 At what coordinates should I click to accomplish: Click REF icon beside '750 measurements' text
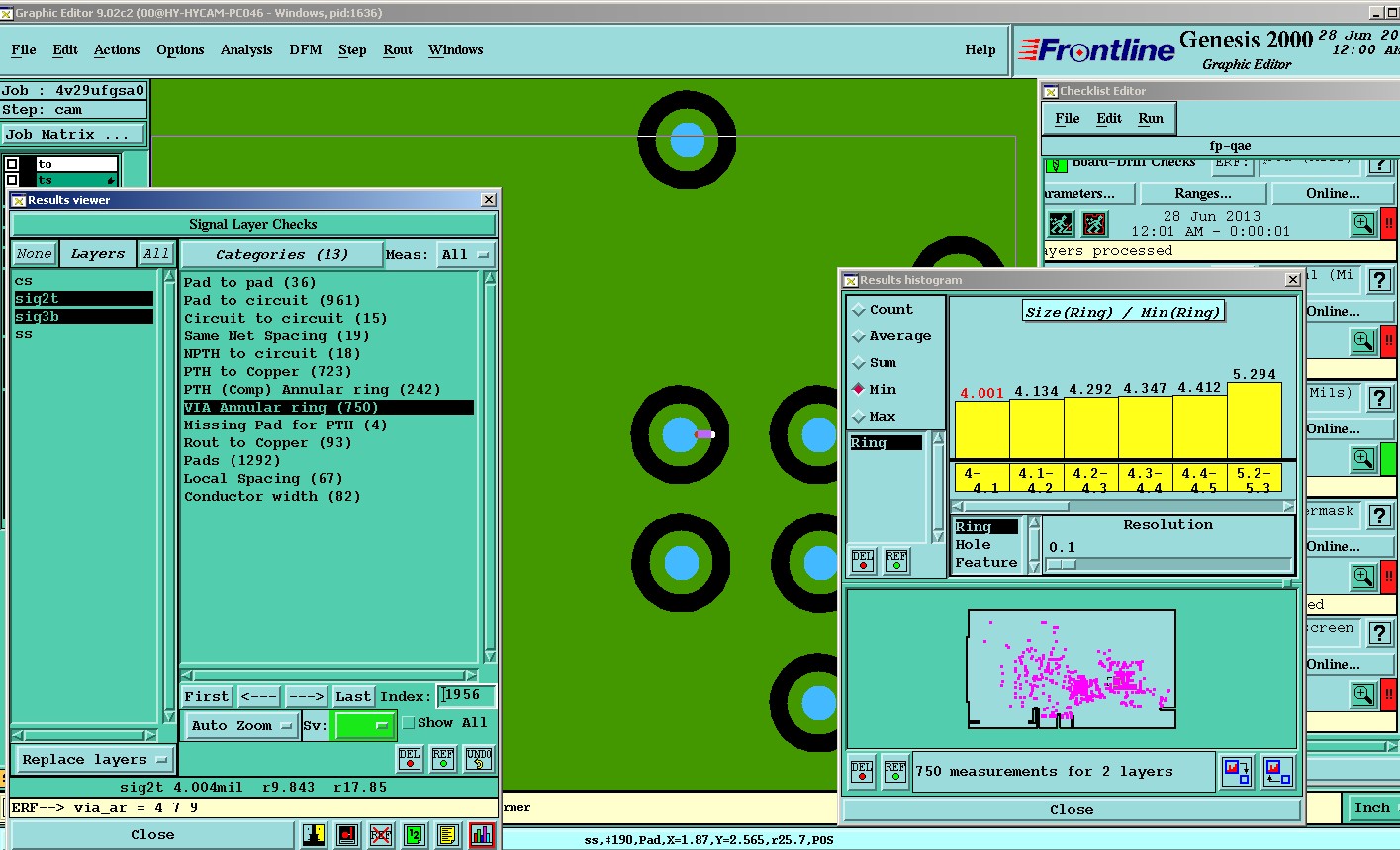[x=895, y=772]
